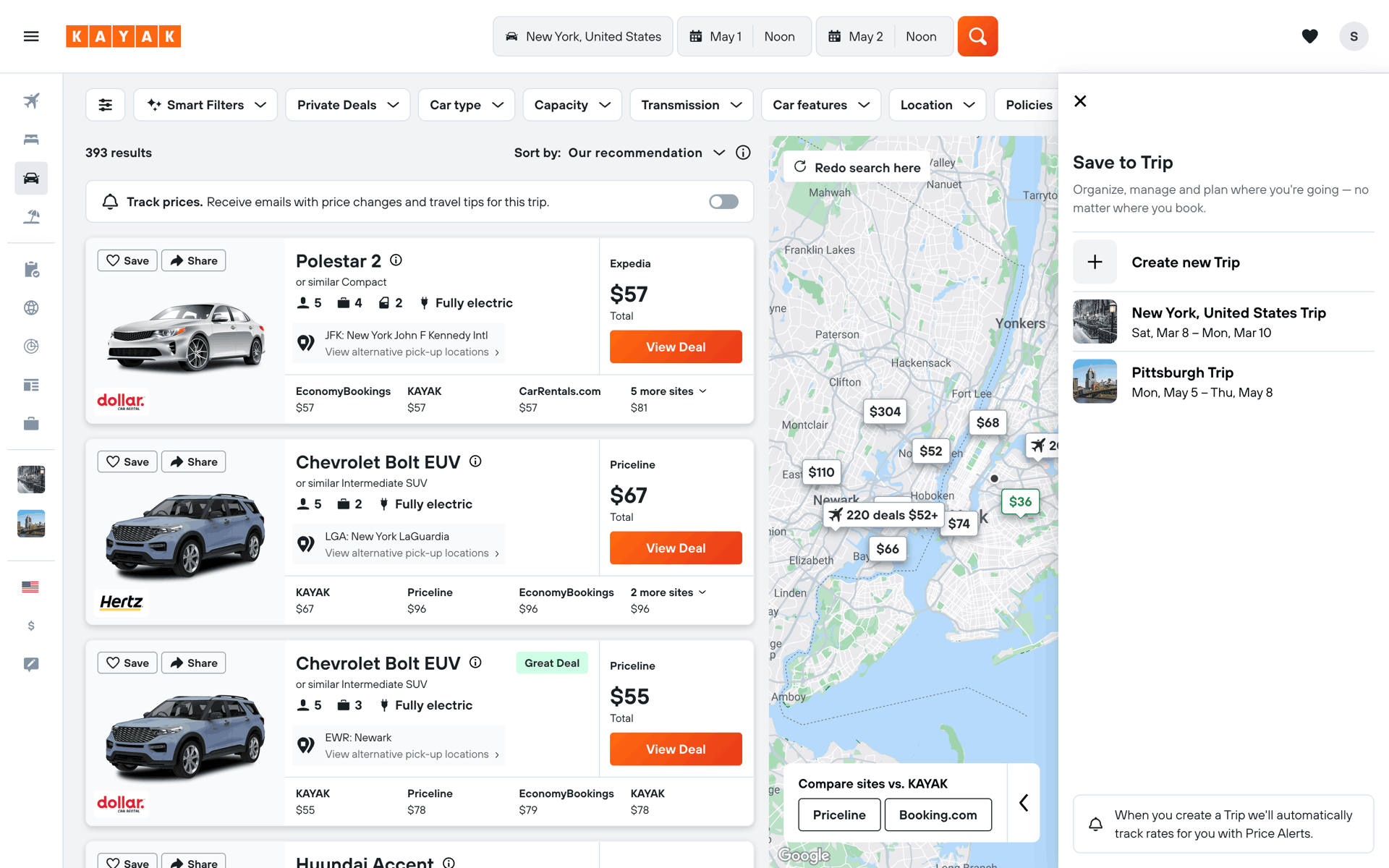Compare with Booking.com button
Image resolution: width=1389 pixels, height=868 pixels.
(938, 814)
